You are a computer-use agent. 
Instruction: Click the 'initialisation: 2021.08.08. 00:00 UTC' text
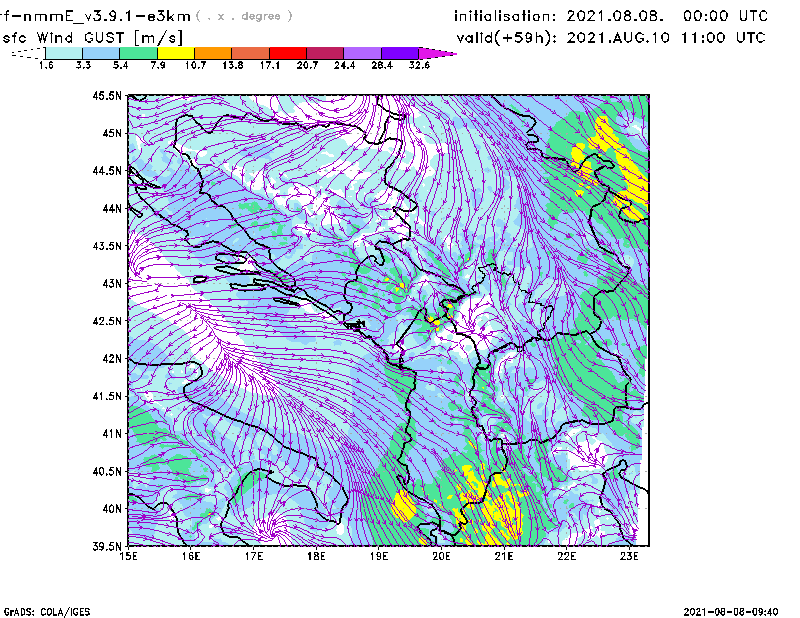(611, 16)
